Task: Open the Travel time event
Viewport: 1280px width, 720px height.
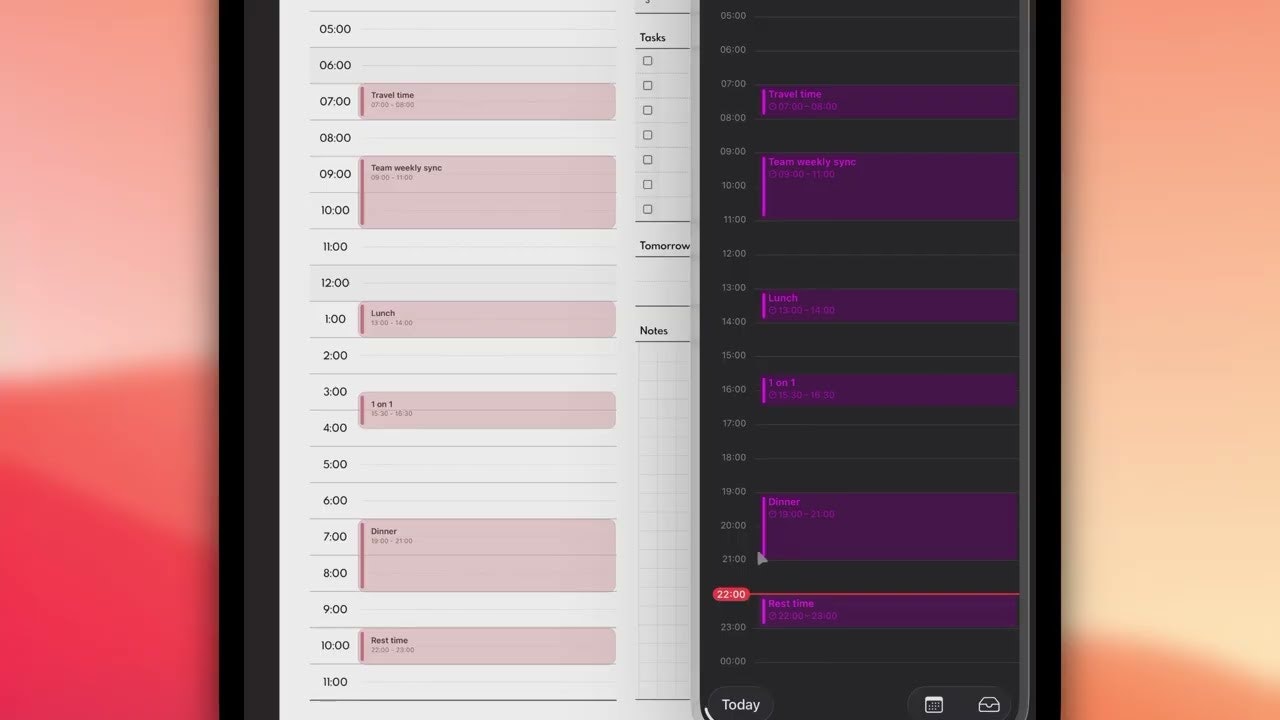Action: click(x=888, y=100)
